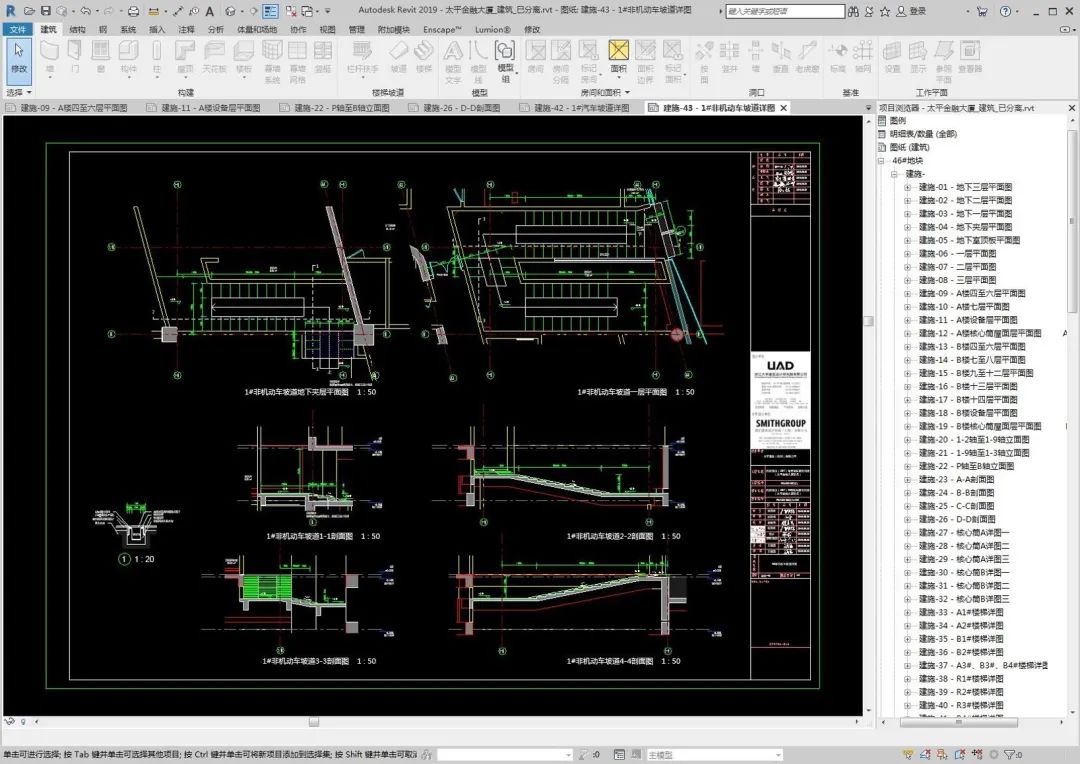
Task: Toggle thin lines icon in quick access toolbar
Action: click(x=271, y=11)
